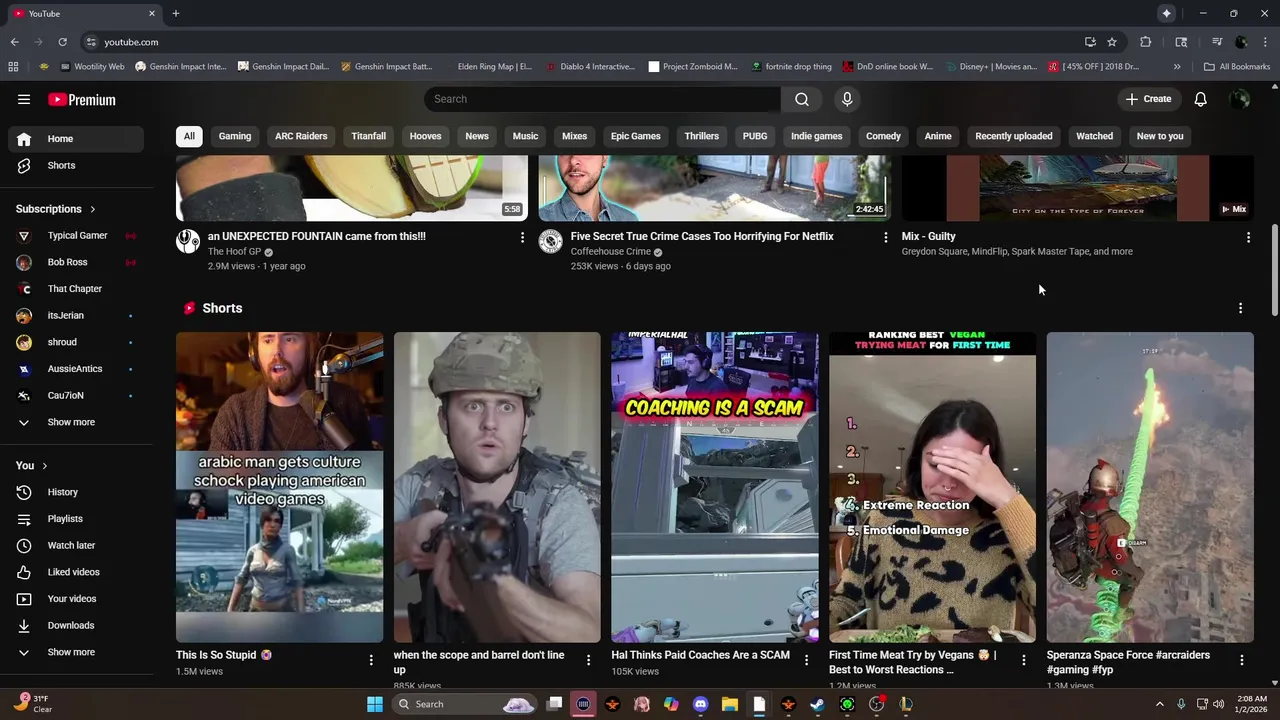The image size is (1280, 720).
Task: Expand Subscriptions section chevron
Action: [x=93, y=209]
